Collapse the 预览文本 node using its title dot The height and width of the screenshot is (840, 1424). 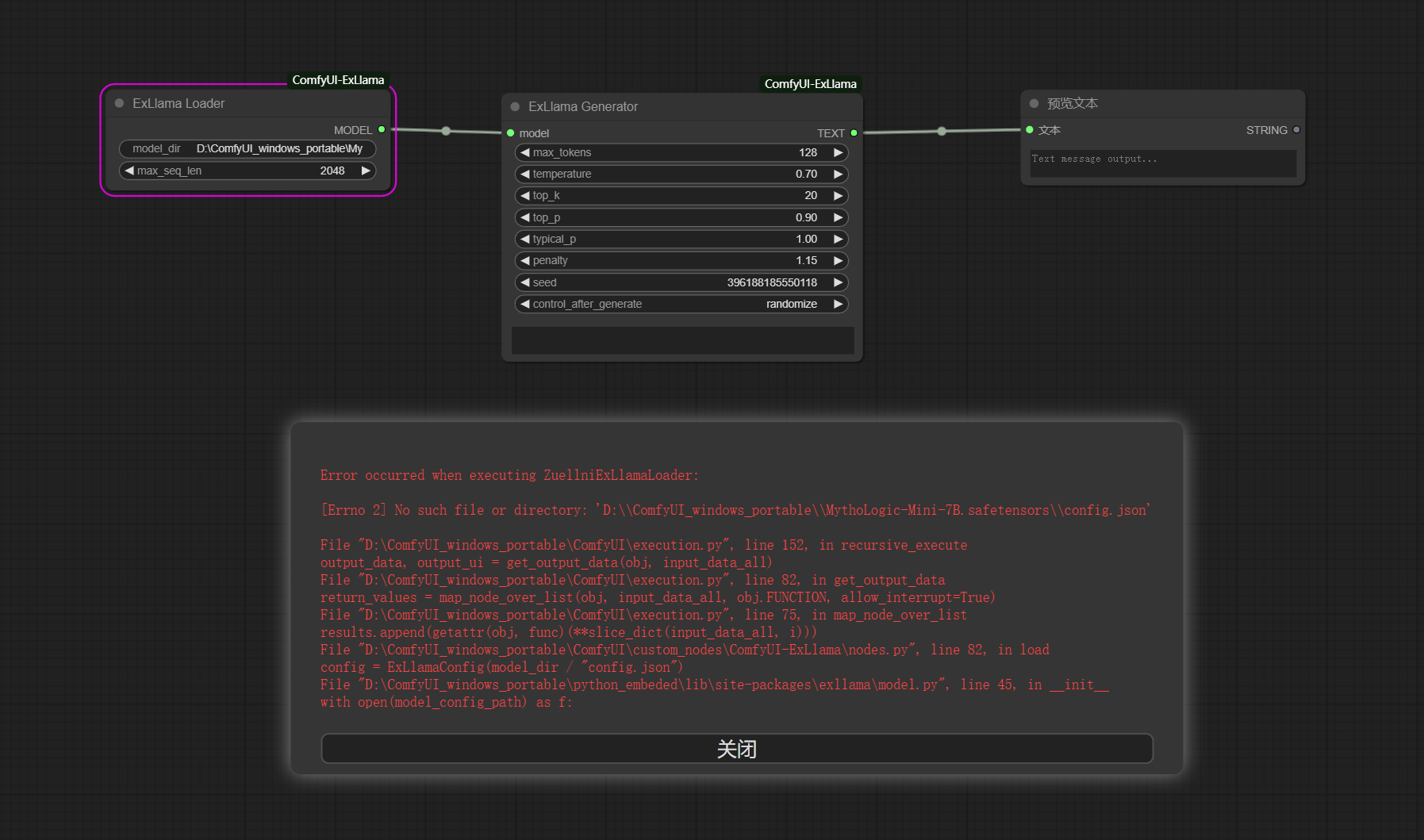tap(1033, 103)
